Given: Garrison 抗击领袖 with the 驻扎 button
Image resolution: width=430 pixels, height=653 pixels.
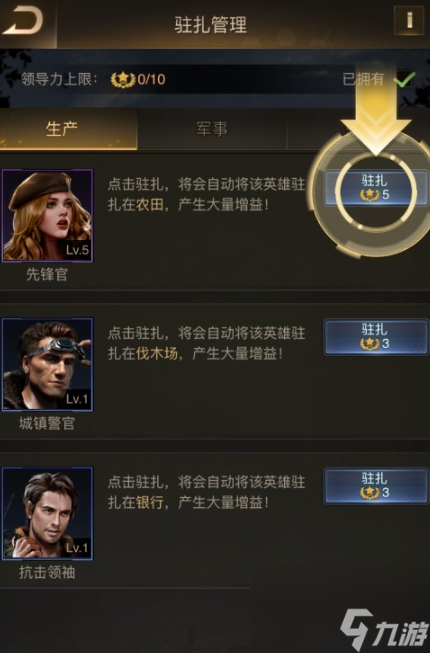Looking at the screenshot, I should pos(376,486).
